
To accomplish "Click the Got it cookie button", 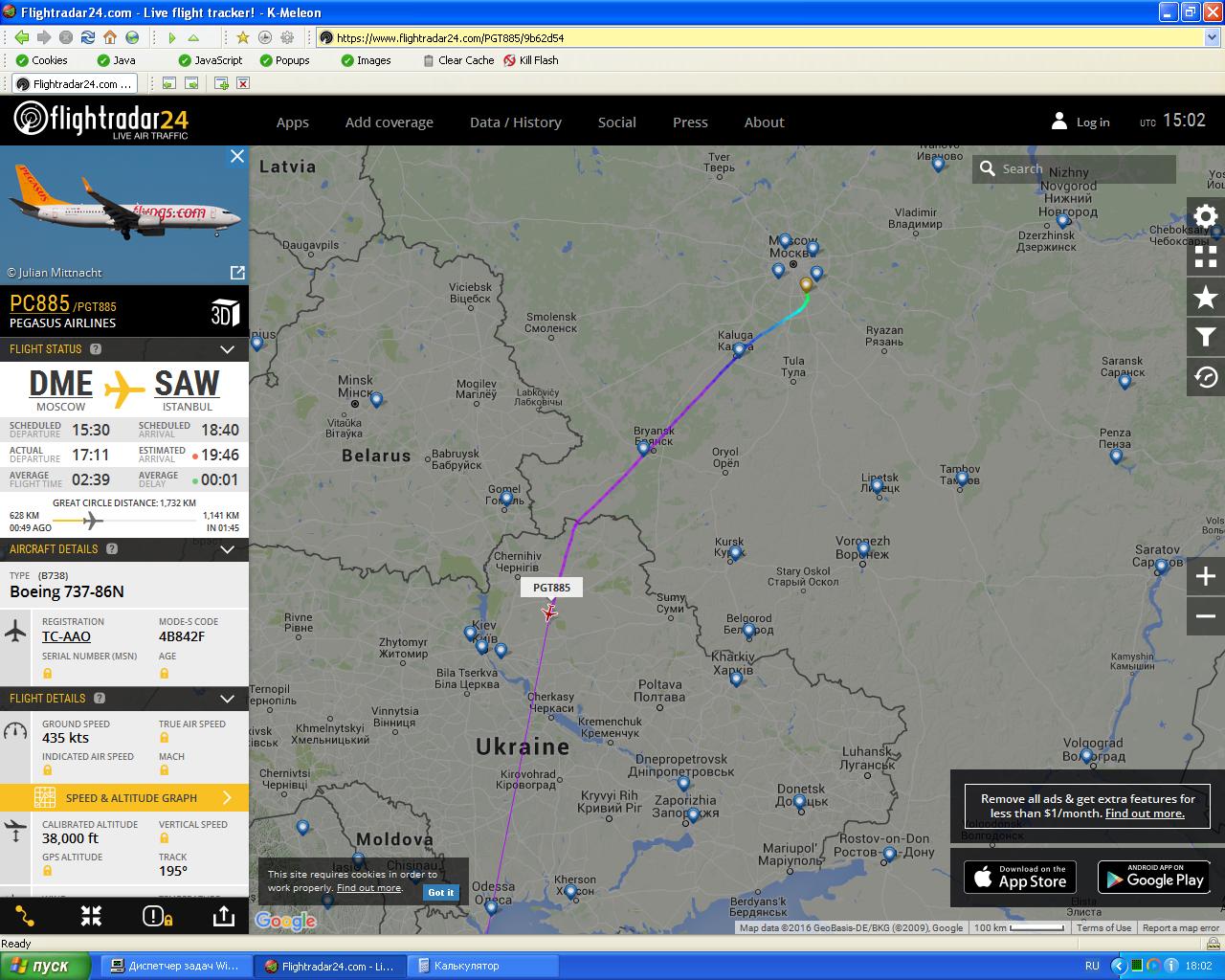I will (x=441, y=892).
